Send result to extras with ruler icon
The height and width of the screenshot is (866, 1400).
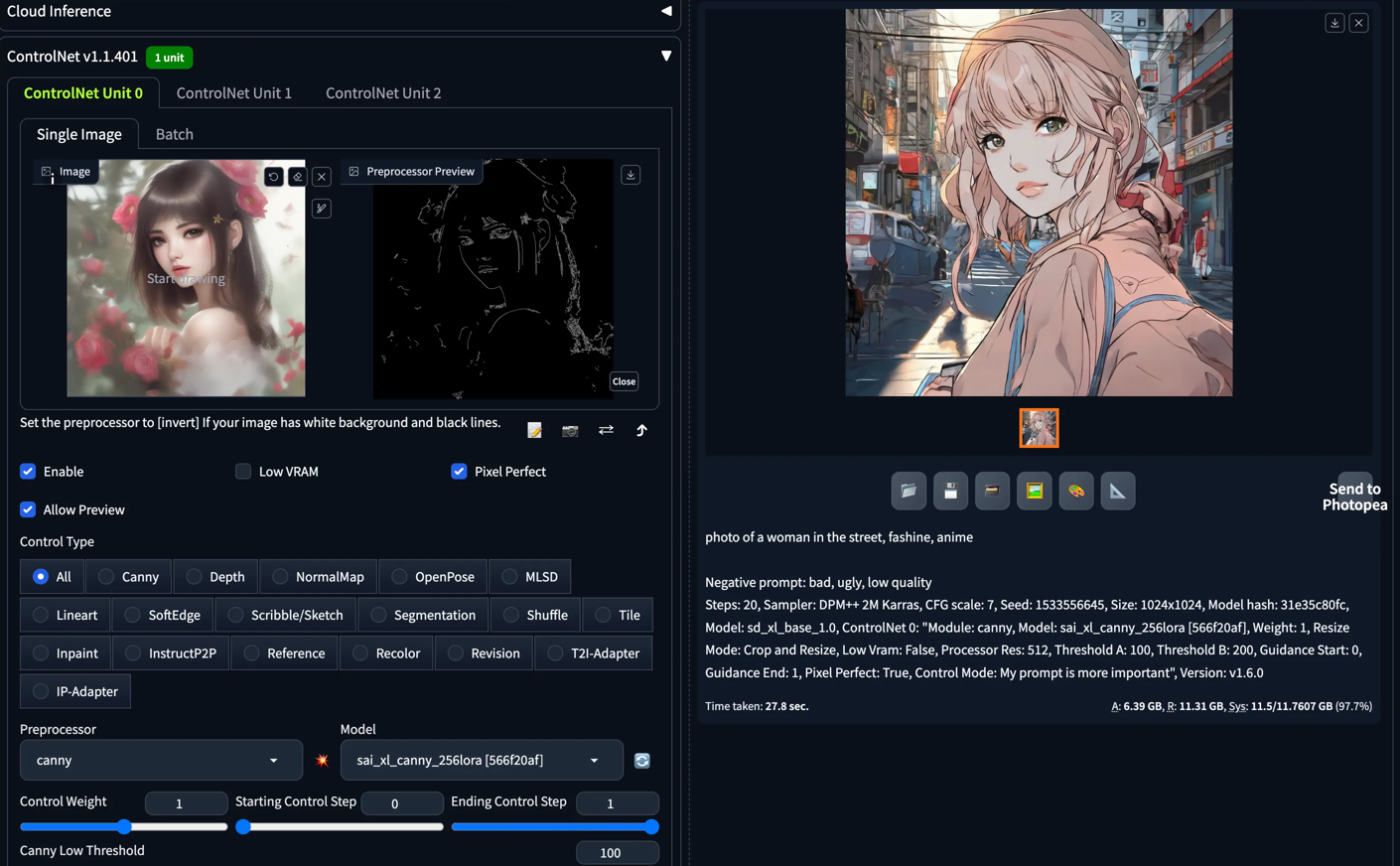pyautogui.click(x=1118, y=491)
